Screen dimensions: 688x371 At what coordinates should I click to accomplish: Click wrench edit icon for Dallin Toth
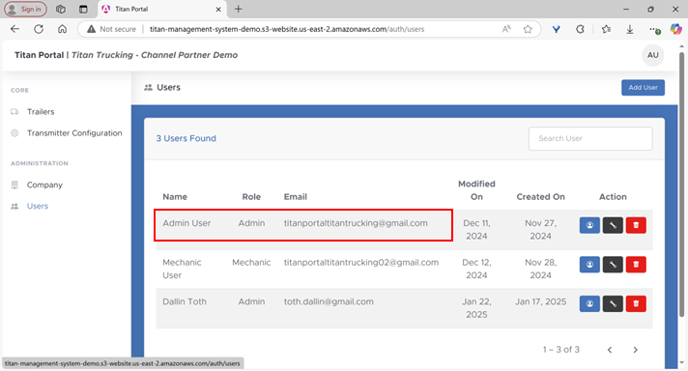pos(613,303)
